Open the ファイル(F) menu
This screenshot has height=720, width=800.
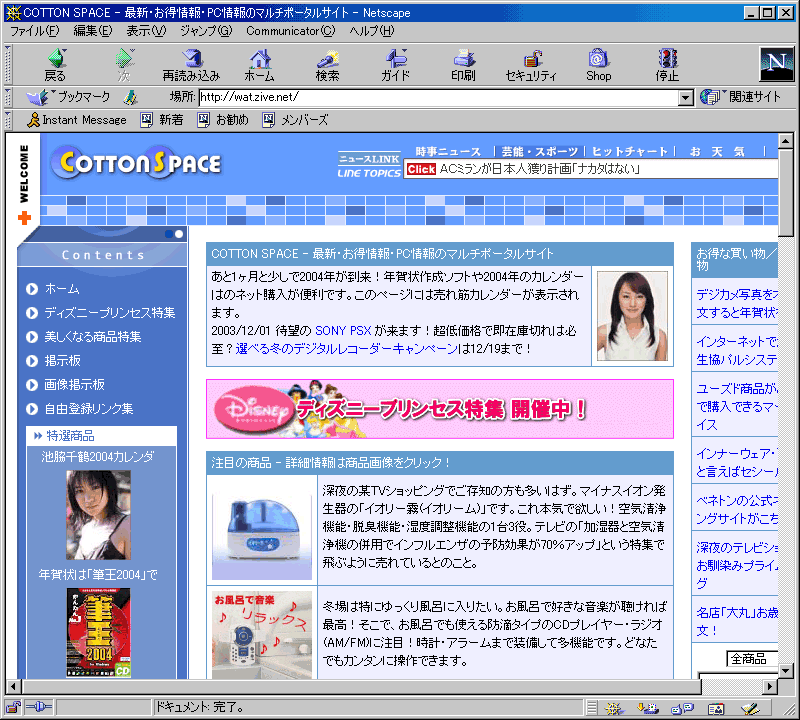point(34,31)
